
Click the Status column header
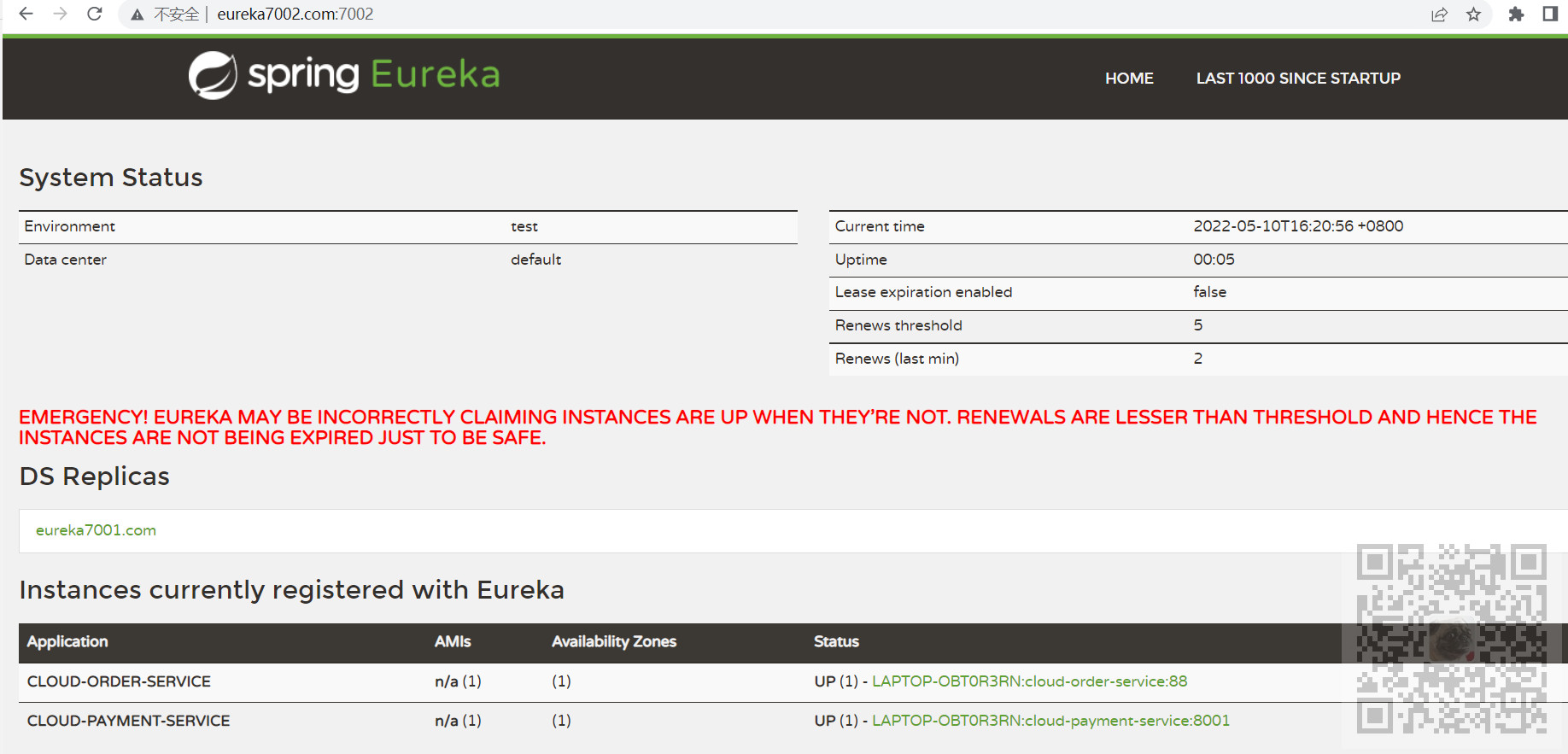click(x=836, y=641)
